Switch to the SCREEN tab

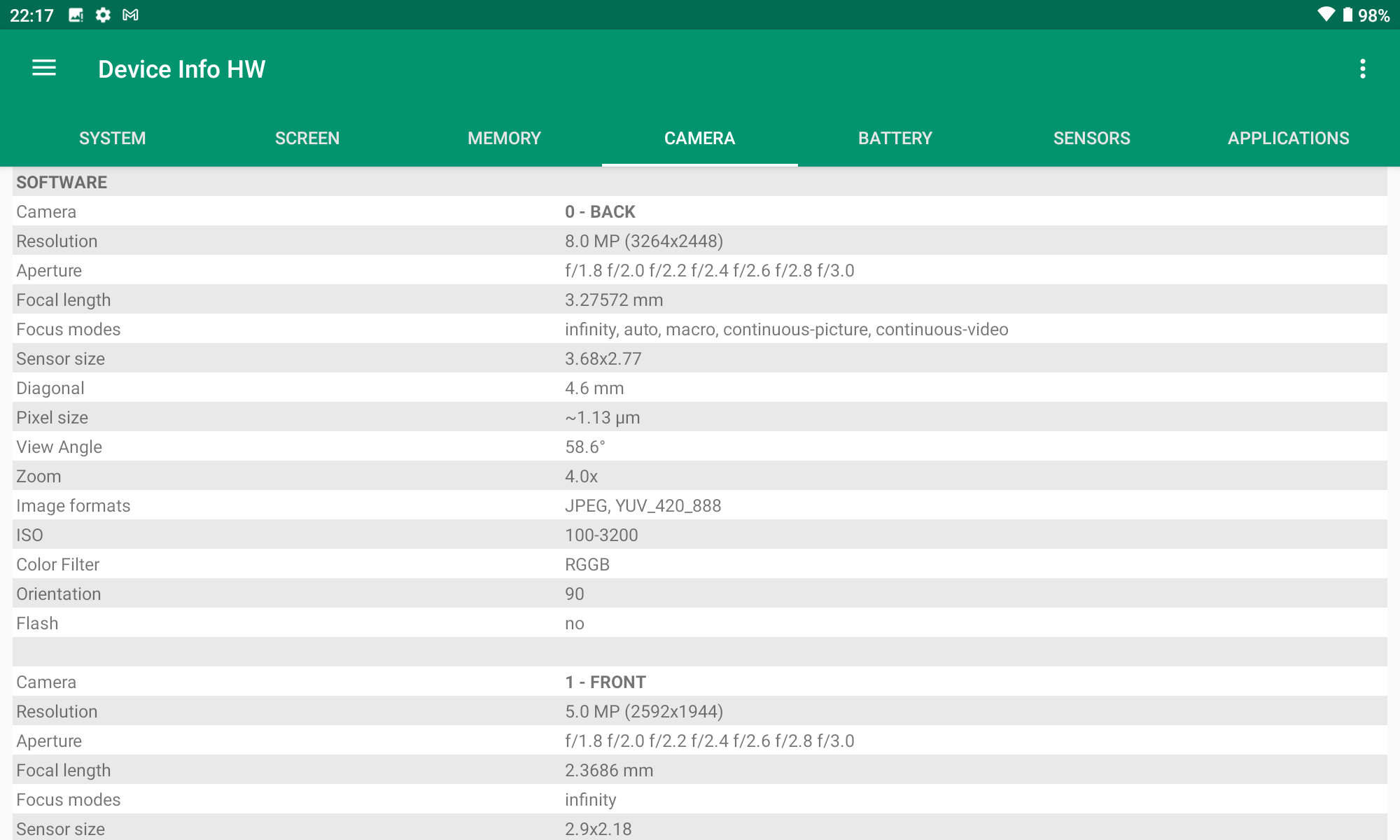click(x=307, y=138)
